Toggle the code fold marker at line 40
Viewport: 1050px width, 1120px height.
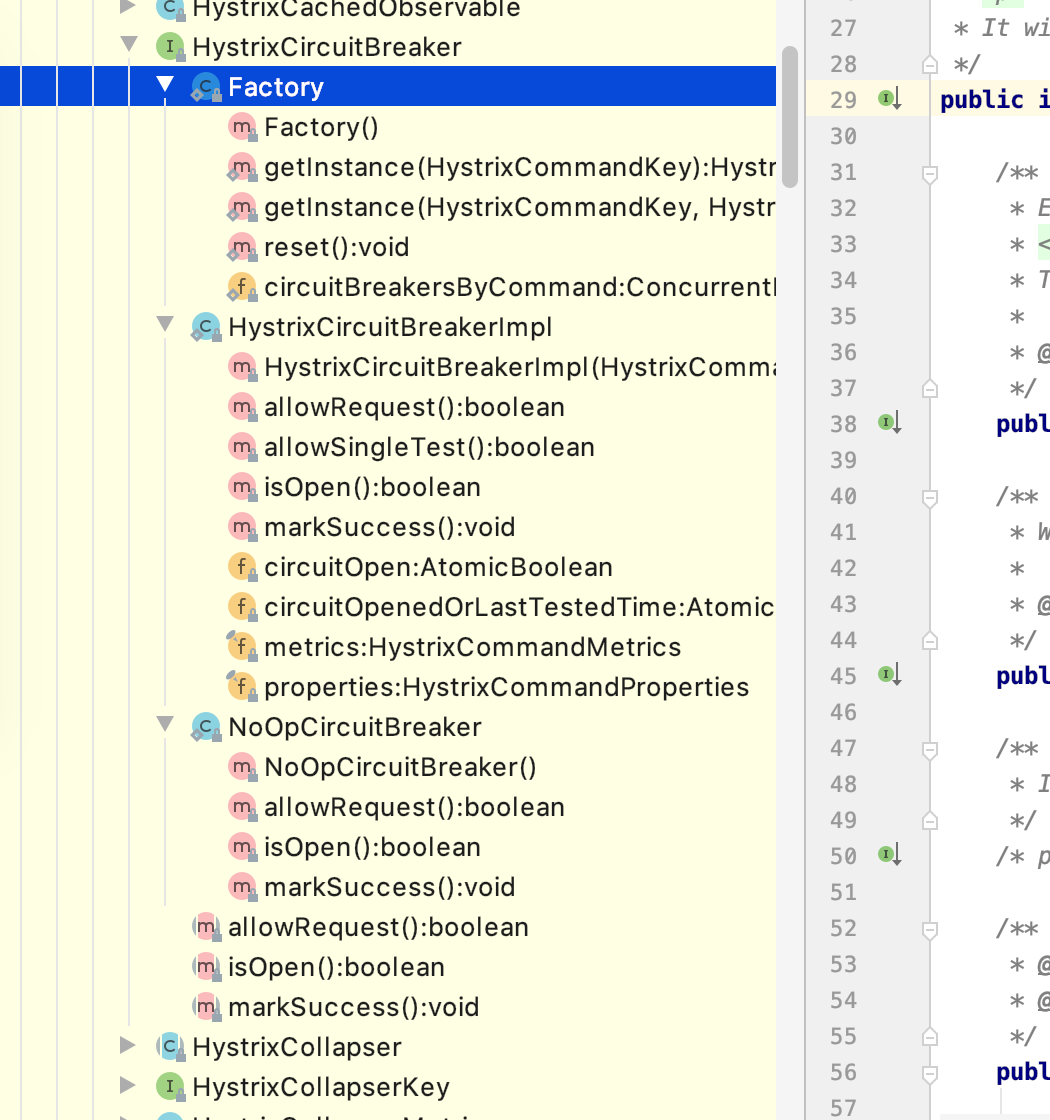(930, 497)
